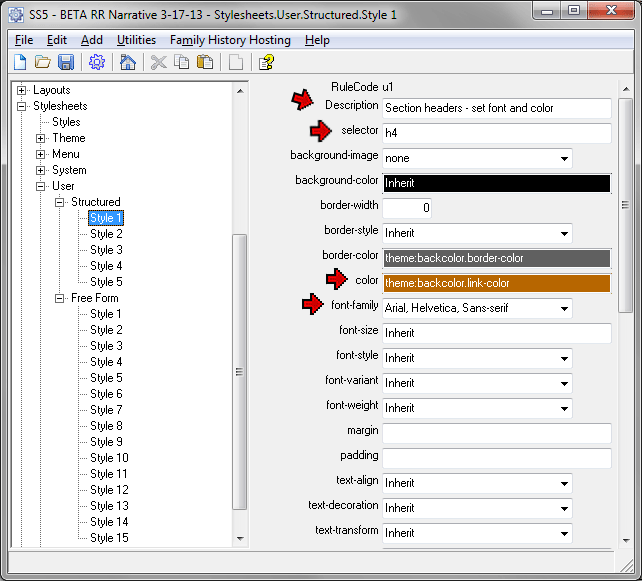The width and height of the screenshot is (642, 581).
Task: Expand the Theme tree node
Action: (41, 138)
